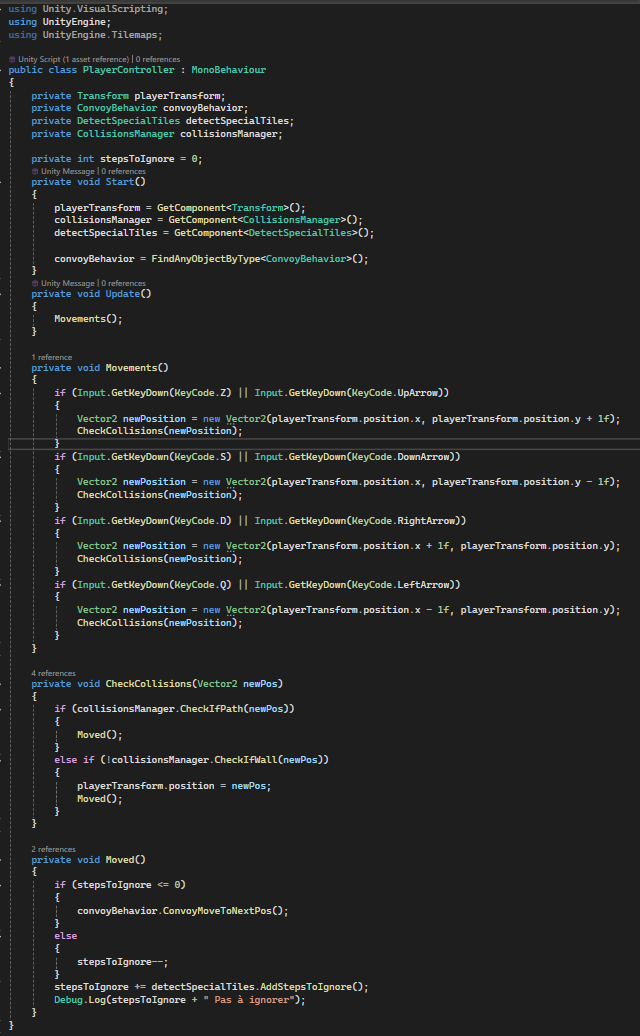Screen dimensions: 640x1036
Task: Click "Unity Message" lens above Update method
Action: point(68,283)
